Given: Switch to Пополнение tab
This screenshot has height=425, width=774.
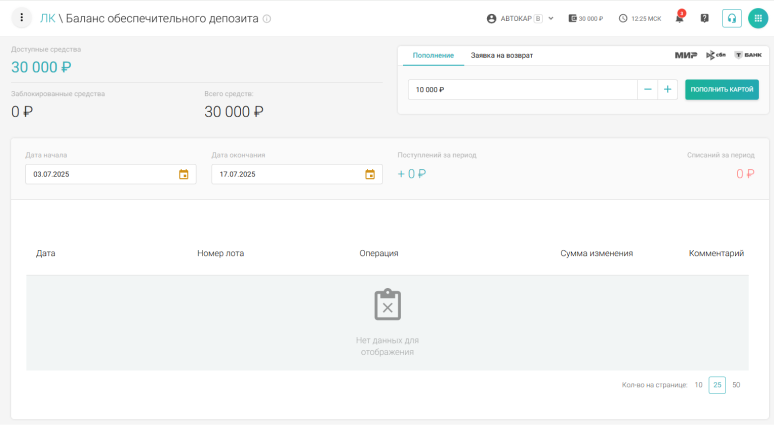Looking at the screenshot, I should click(x=434, y=55).
